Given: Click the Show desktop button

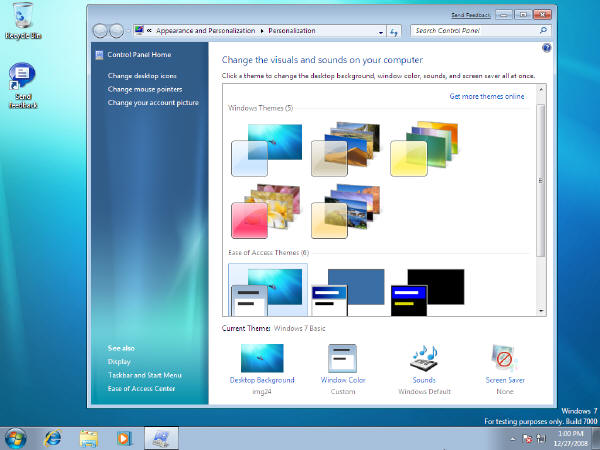Looking at the screenshot, I should pos(596,439).
